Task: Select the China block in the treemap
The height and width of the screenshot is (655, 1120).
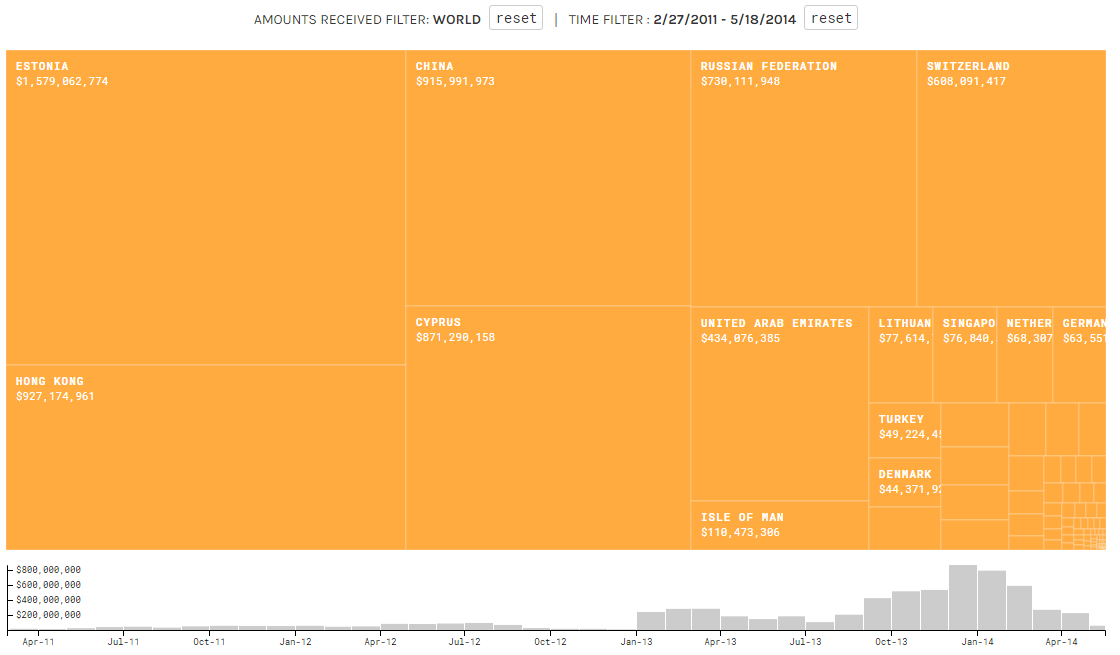Action: click(x=548, y=178)
